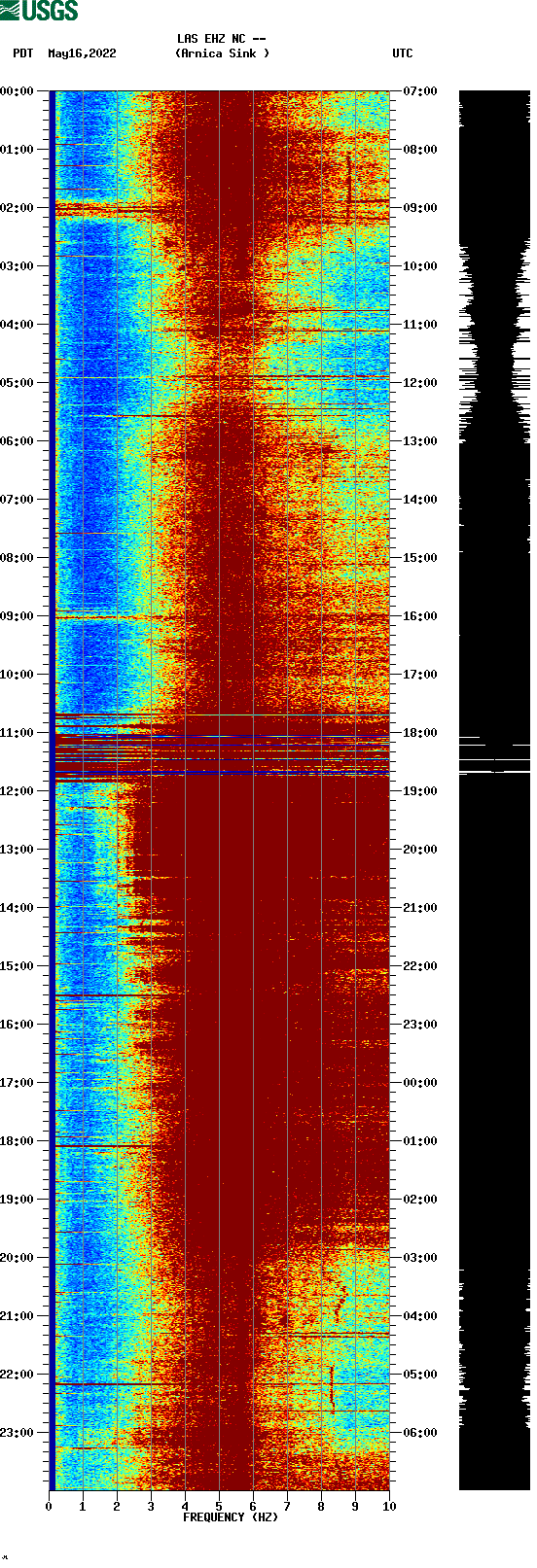Click frequency axis tick 5
Screen dimensions: 537x1568
coord(219,1507)
